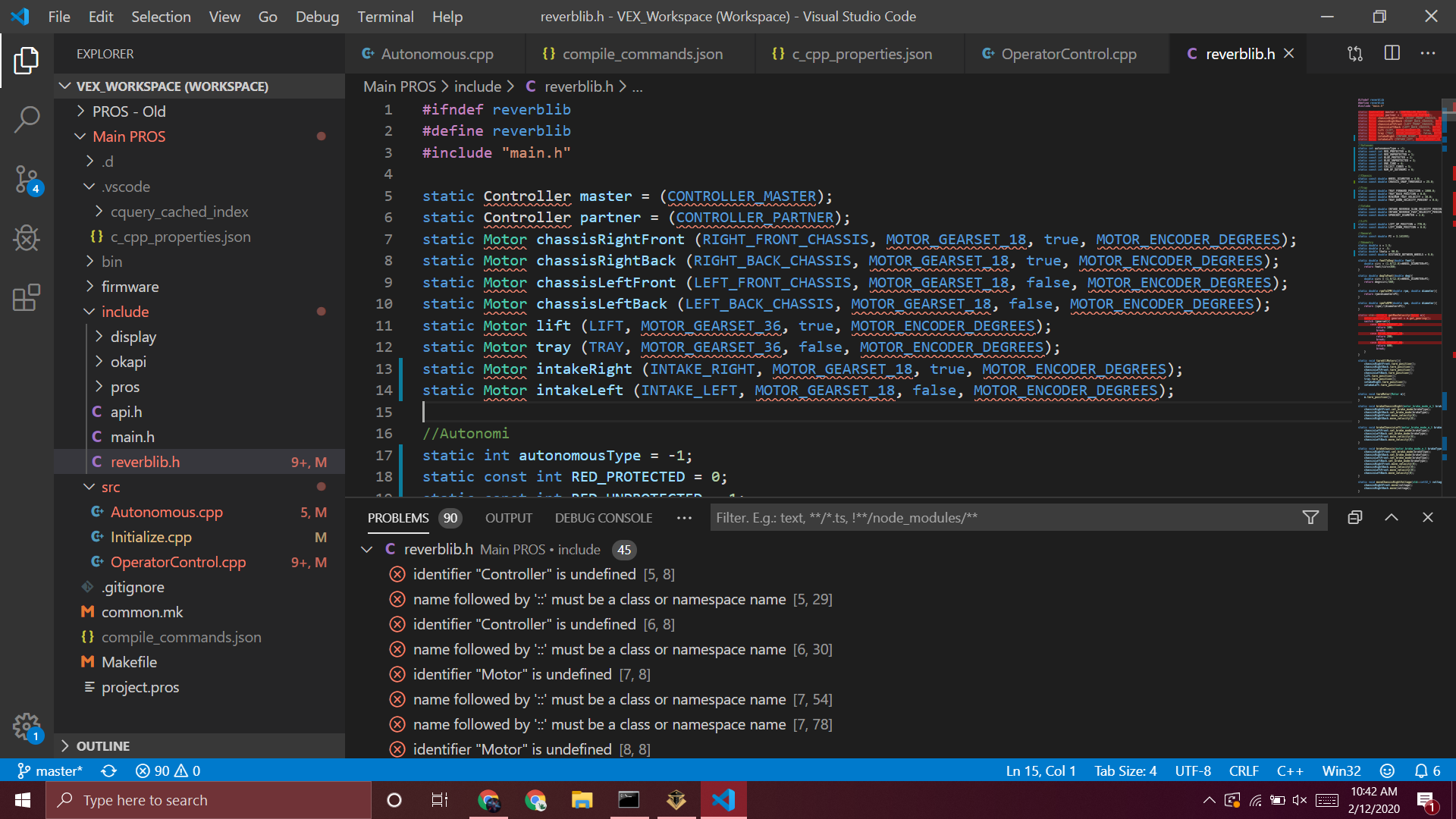Open the Search view in activity bar
Image resolution: width=1456 pixels, height=819 pixels.
(27, 120)
